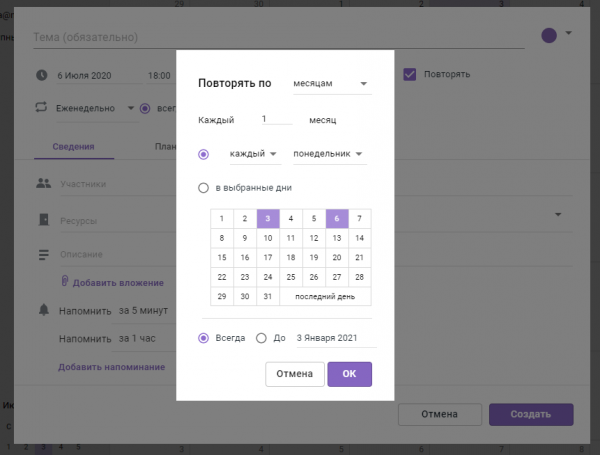Click the participants people icon
Viewport: 600px width, 455px height.
point(42,184)
